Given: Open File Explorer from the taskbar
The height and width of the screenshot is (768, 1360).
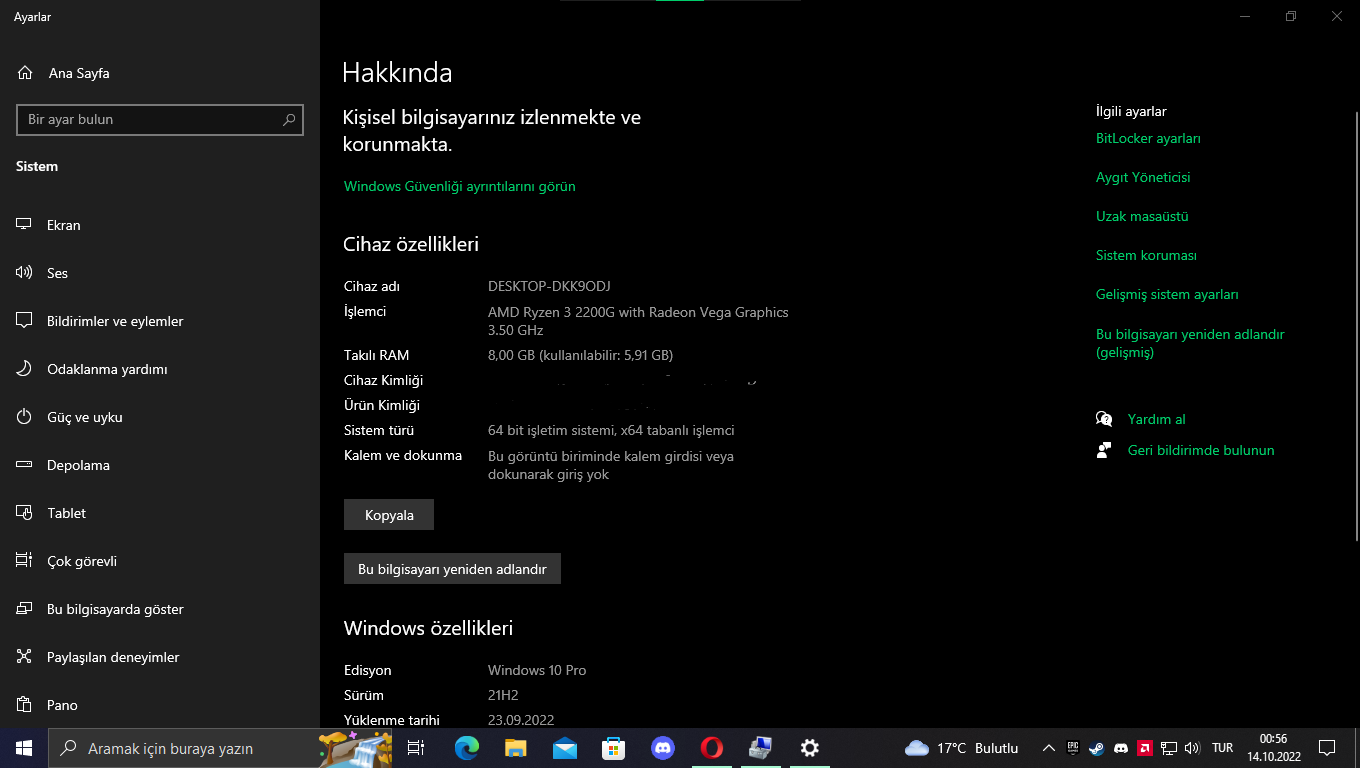Looking at the screenshot, I should click(515, 748).
